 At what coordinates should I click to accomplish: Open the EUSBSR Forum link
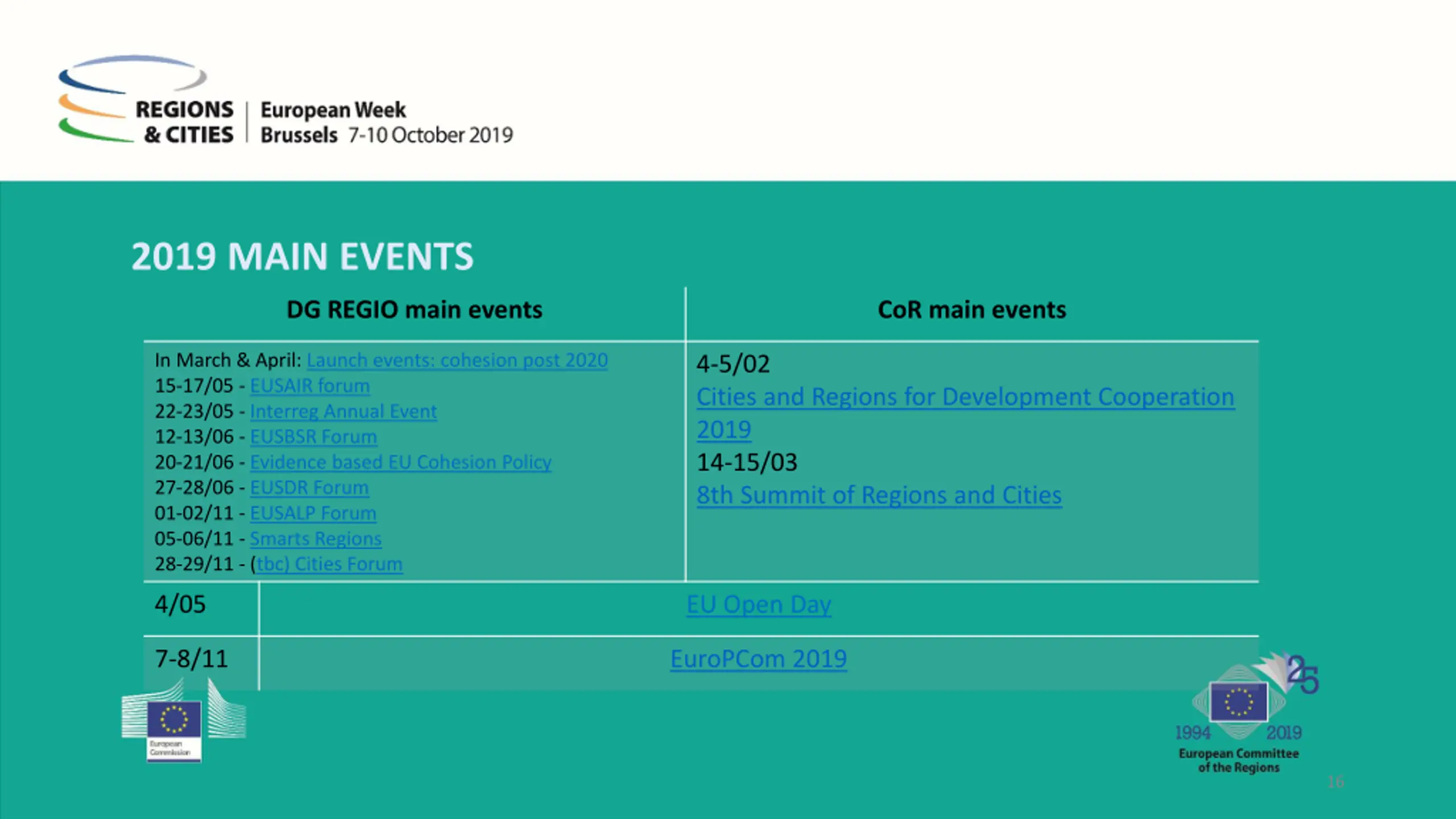coord(313,437)
